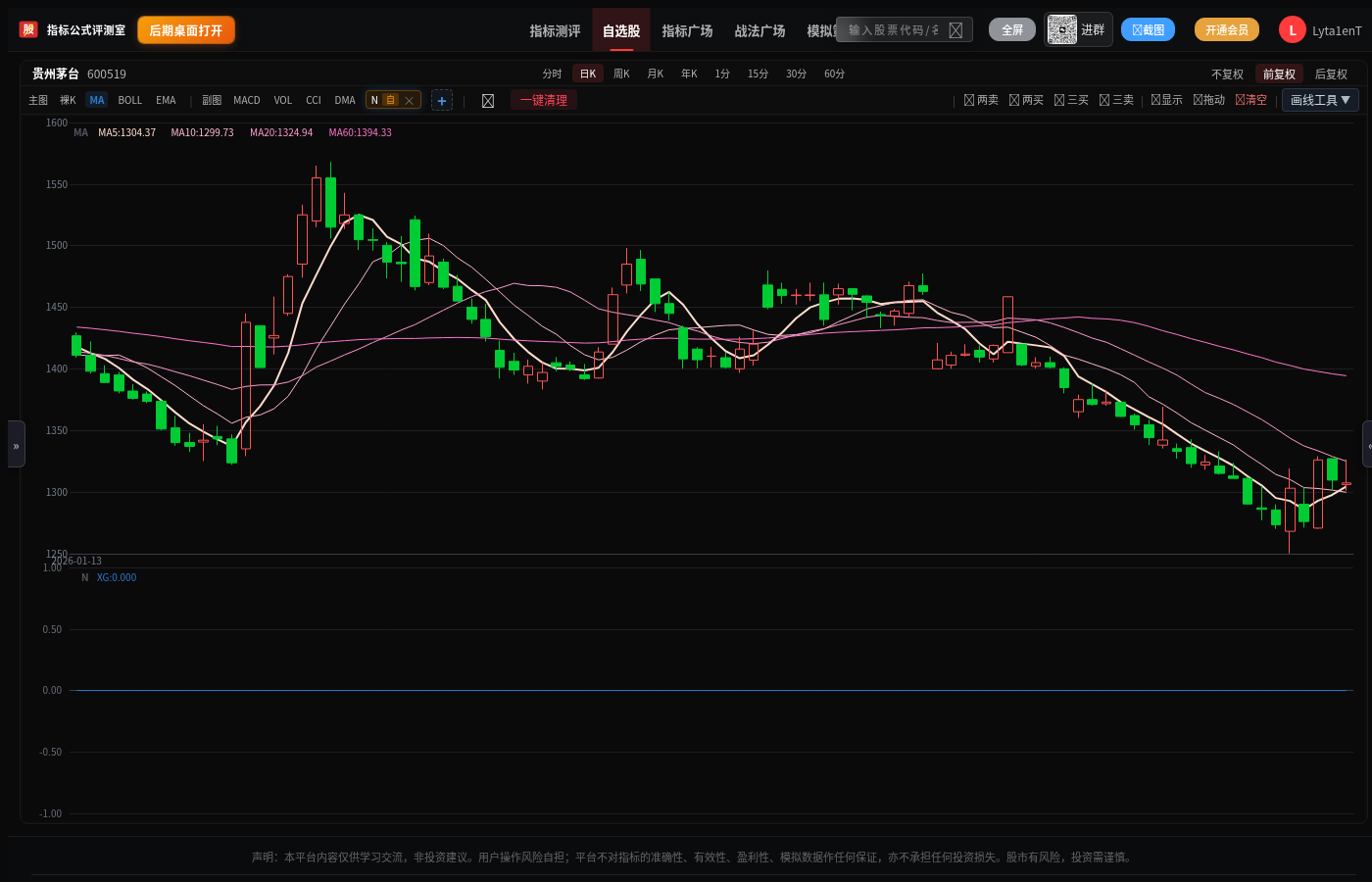Click the red L user avatar
This screenshot has width=1372, height=882.
pyautogui.click(x=1292, y=30)
